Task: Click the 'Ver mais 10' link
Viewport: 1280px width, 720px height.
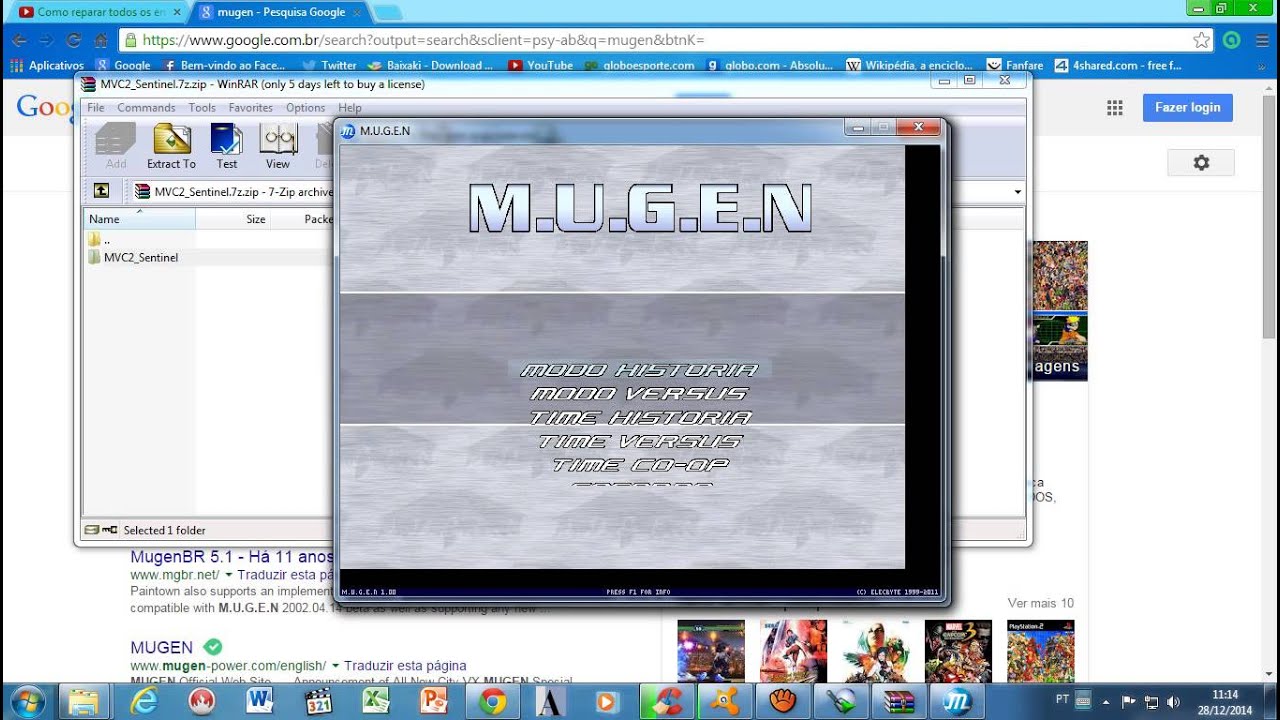Action: pyautogui.click(x=1040, y=603)
